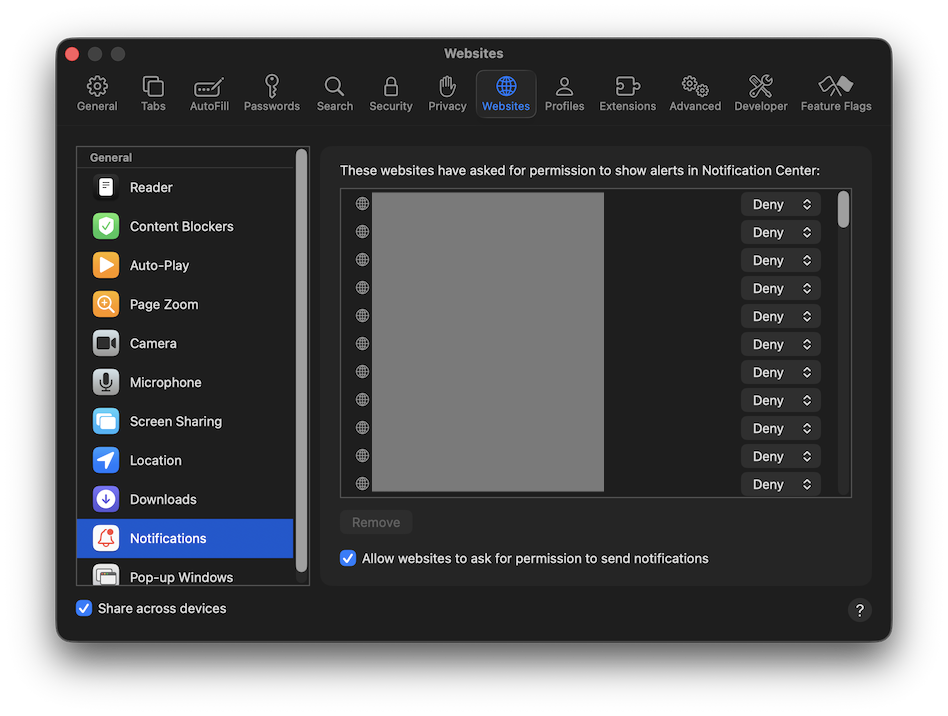Image resolution: width=948 pixels, height=716 pixels.
Task: Select Screen Sharing in the sidebar
Action: (x=185, y=421)
